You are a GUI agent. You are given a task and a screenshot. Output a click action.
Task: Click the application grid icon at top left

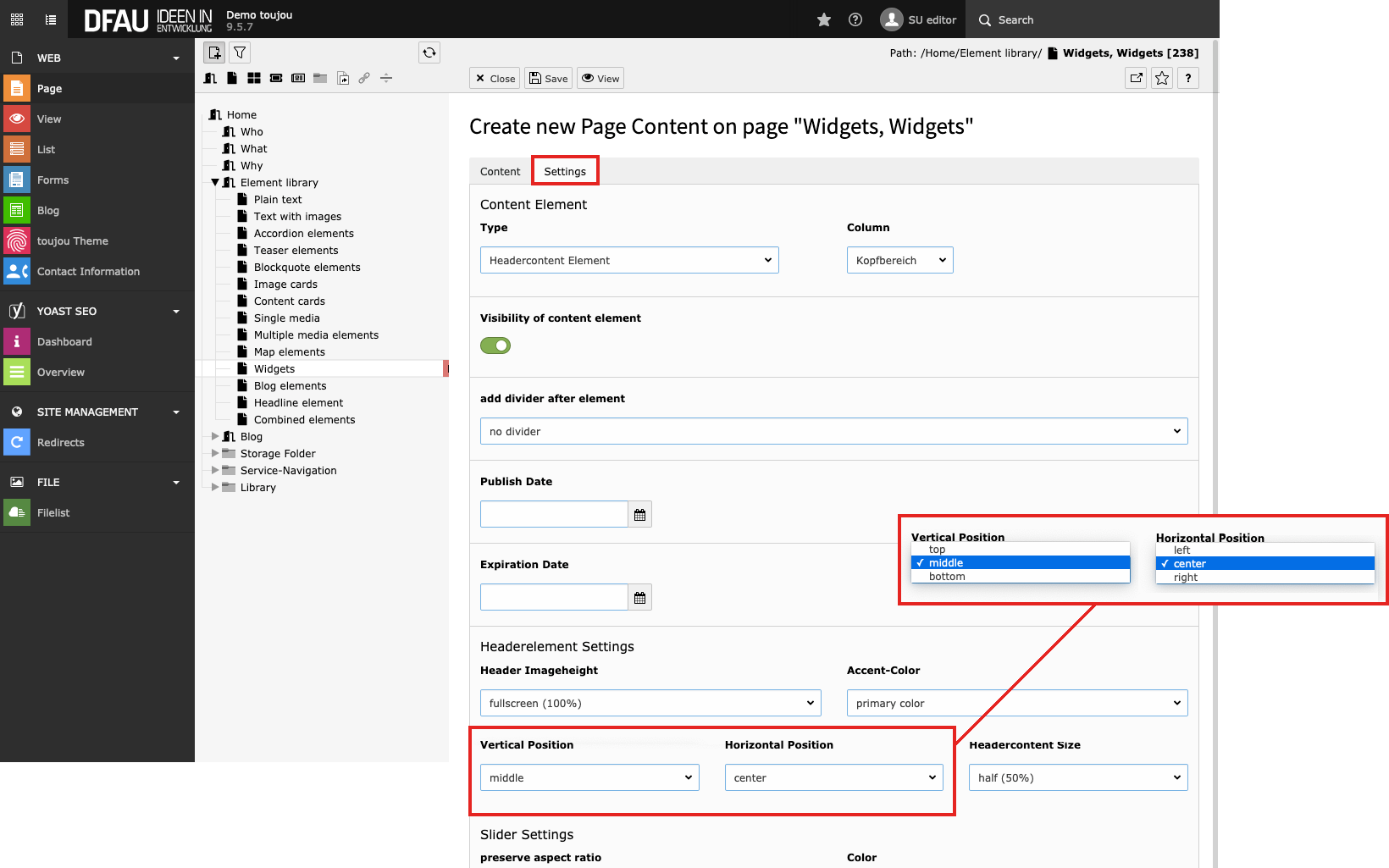[x=17, y=19]
